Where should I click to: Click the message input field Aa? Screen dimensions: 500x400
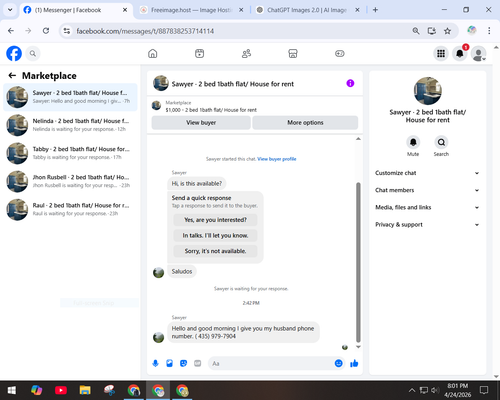272,363
